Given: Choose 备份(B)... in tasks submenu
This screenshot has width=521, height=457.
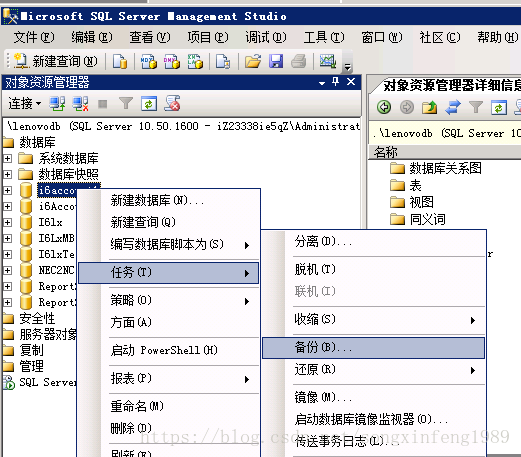Looking at the screenshot, I should coord(373,348).
